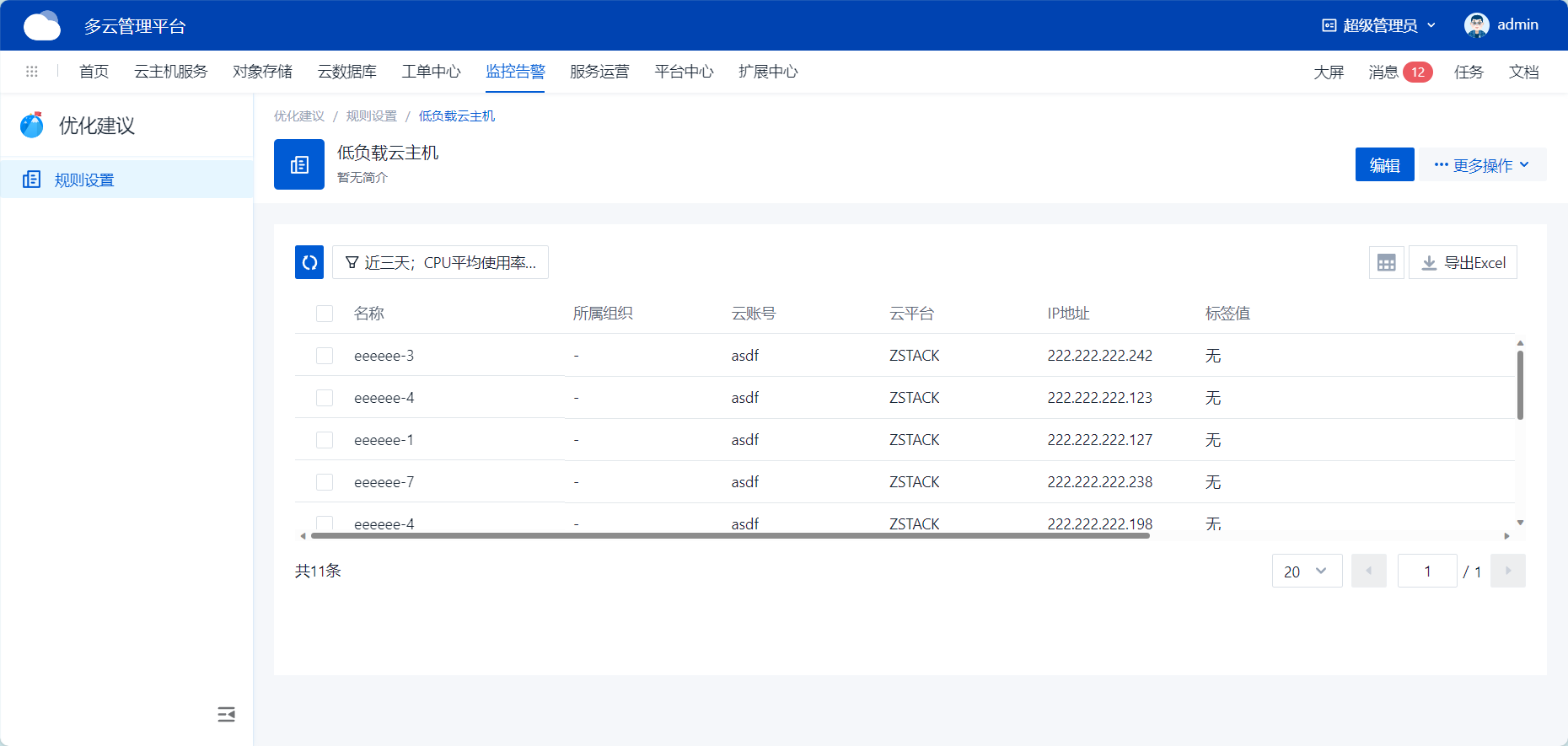
Task: Open the page size 20 dropdown
Action: (x=1306, y=572)
